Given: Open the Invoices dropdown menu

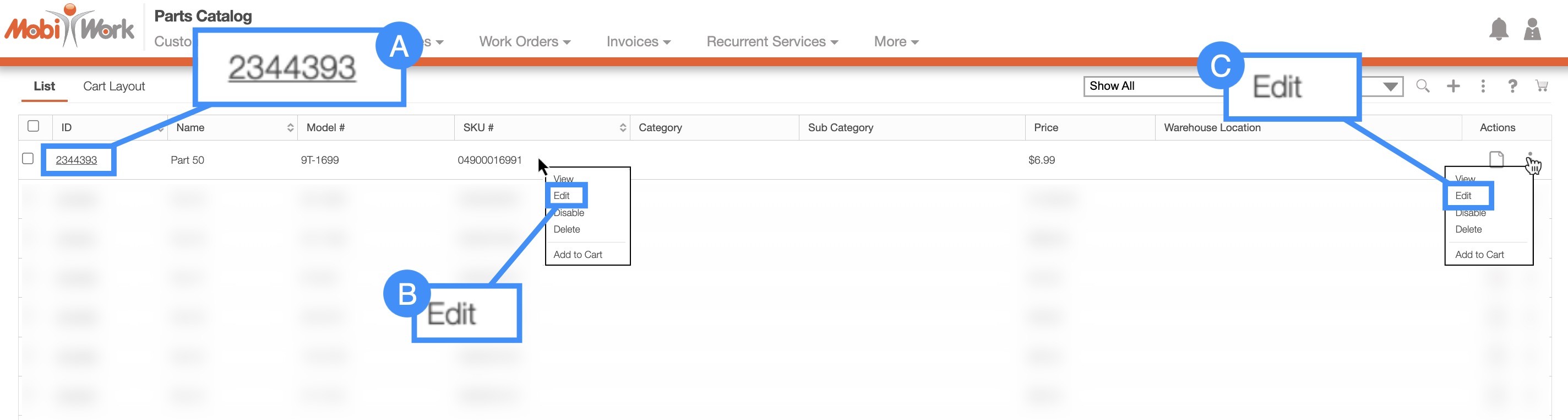Looking at the screenshot, I should [638, 41].
